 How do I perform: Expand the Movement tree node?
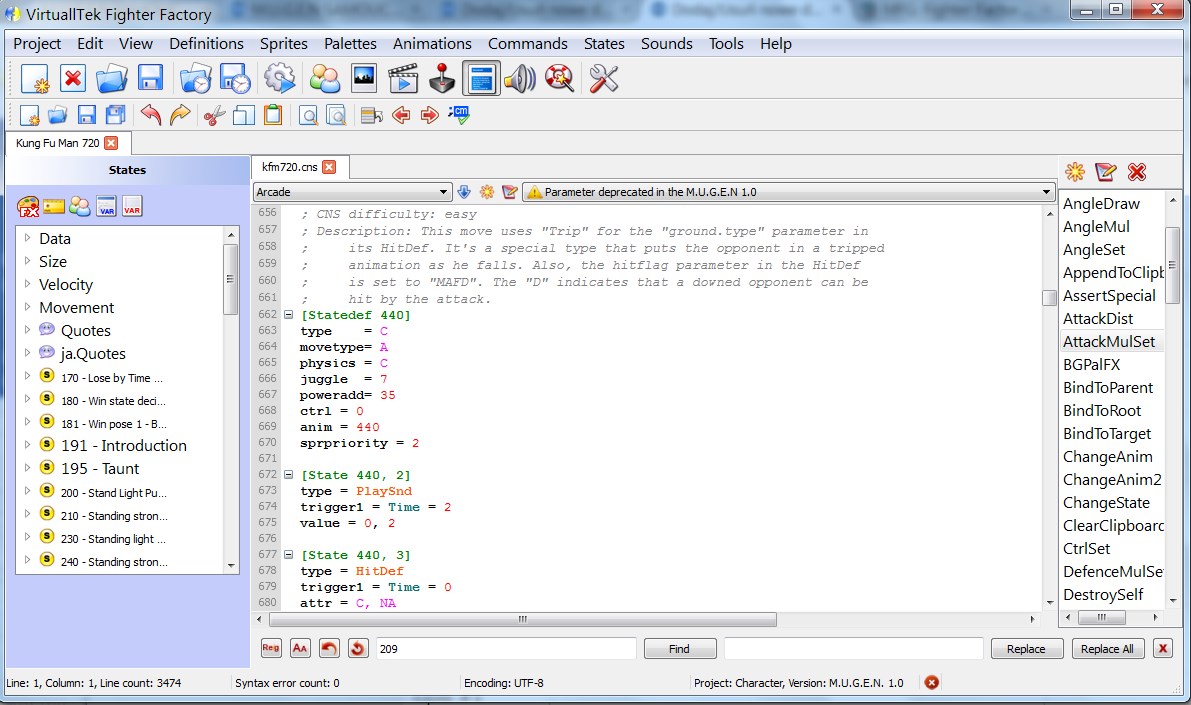tap(27, 307)
